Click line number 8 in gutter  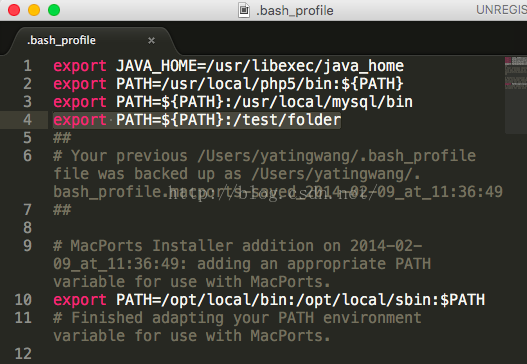tap(28, 228)
